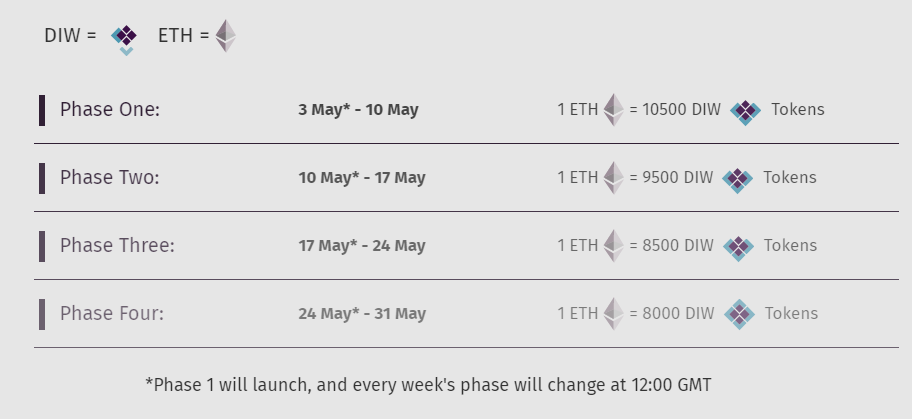Click the DIW logo in the legend

pos(124,40)
